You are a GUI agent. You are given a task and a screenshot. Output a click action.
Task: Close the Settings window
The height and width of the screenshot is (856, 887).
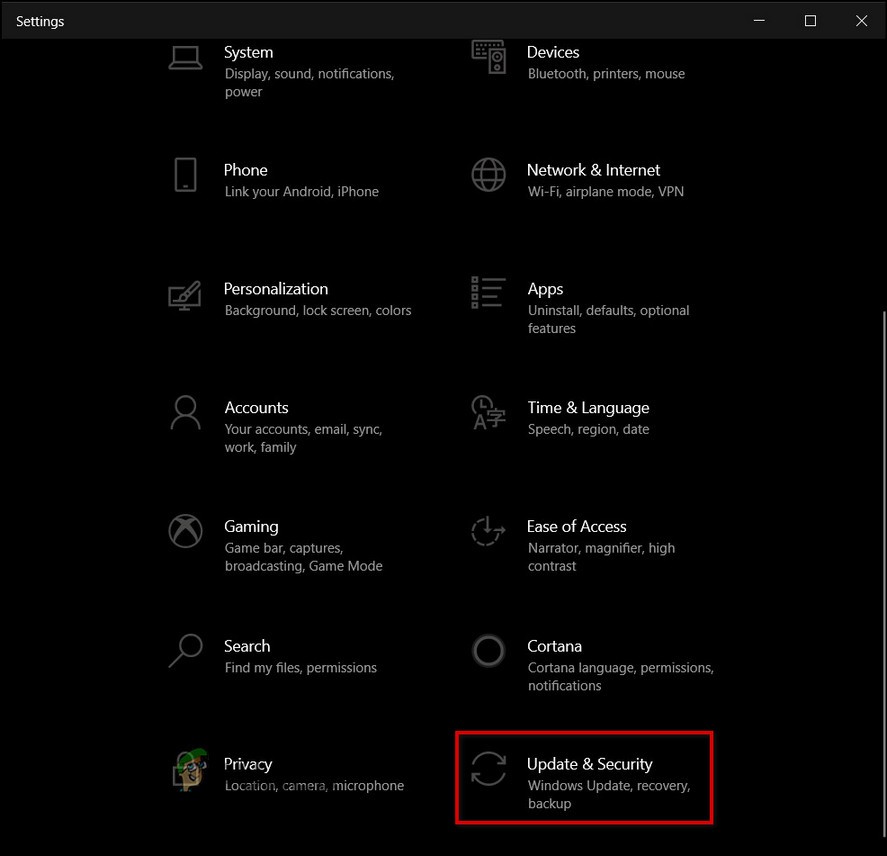tap(861, 21)
